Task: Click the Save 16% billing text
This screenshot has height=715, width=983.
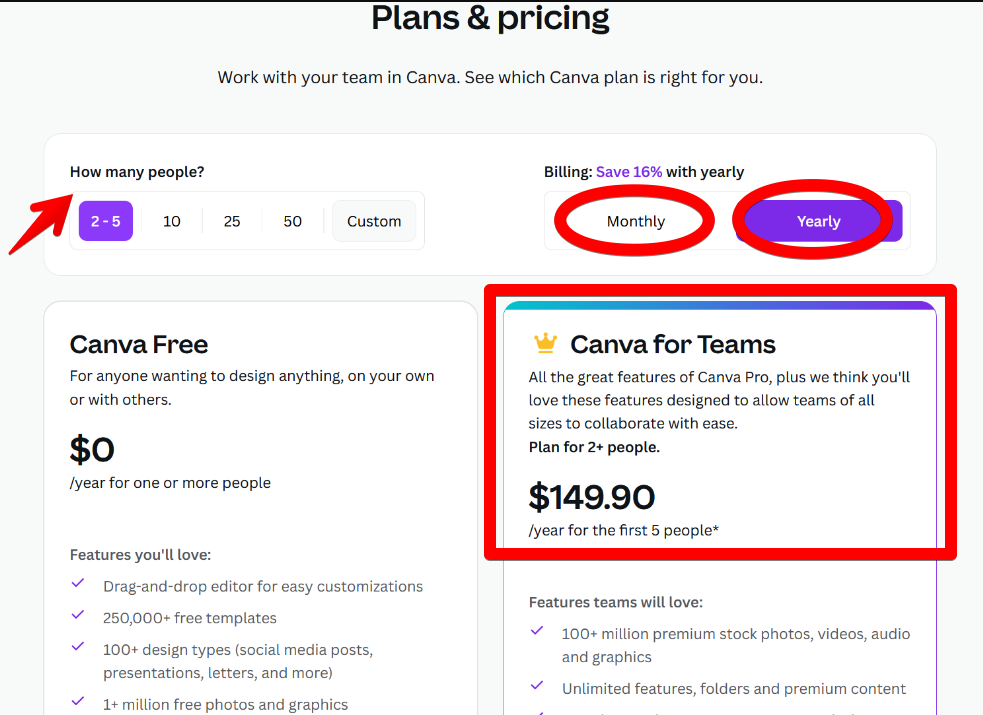Action: point(629,172)
